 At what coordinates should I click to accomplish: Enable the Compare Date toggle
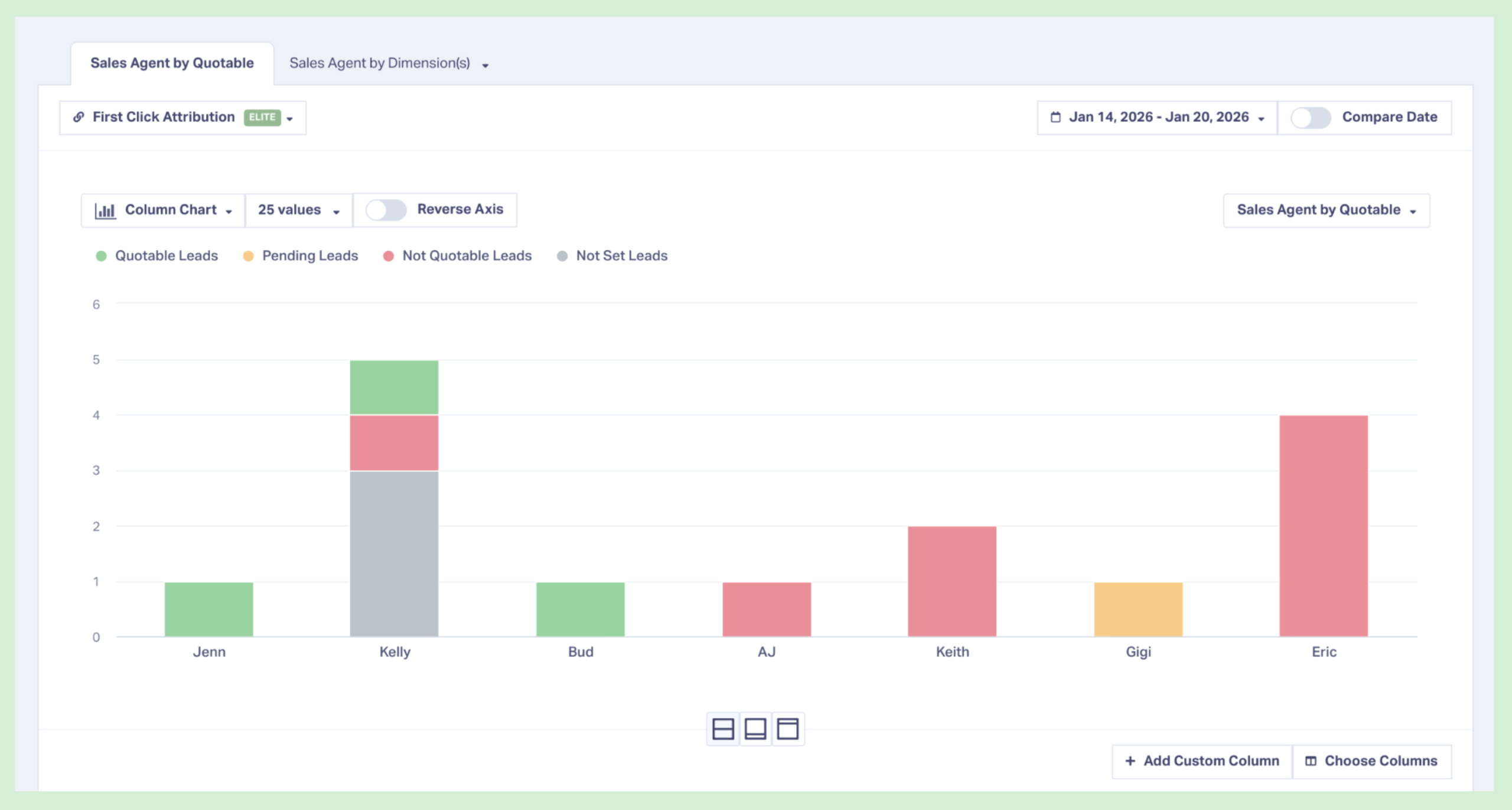coord(1311,118)
